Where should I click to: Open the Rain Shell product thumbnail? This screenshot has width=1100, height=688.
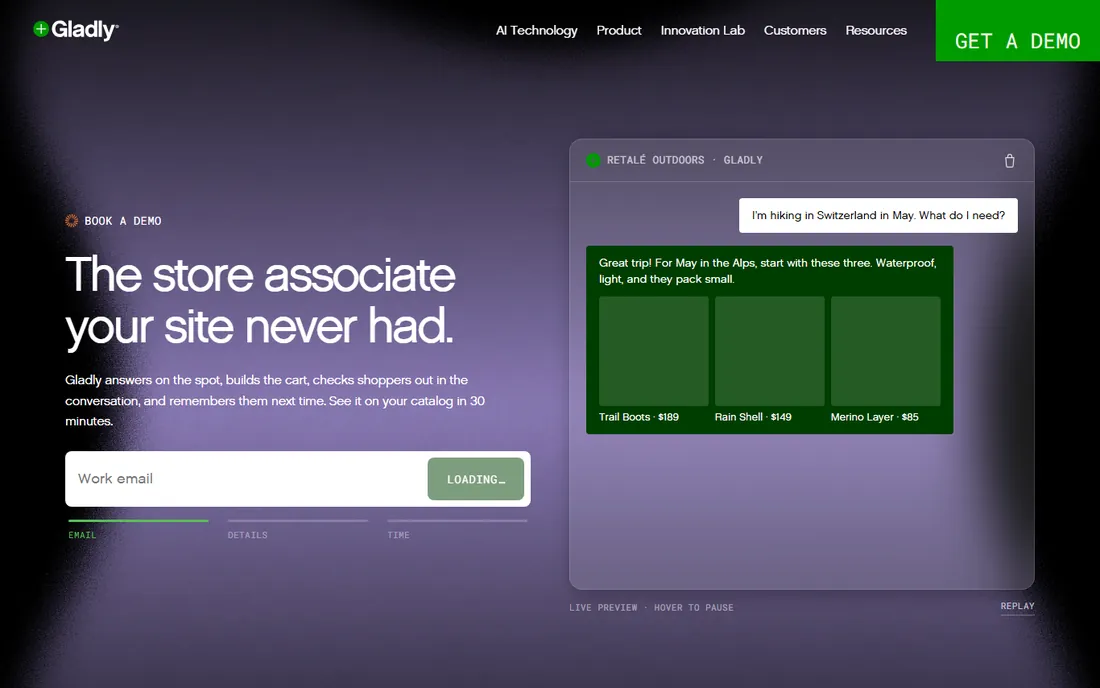pyautogui.click(x=770, y=351)
